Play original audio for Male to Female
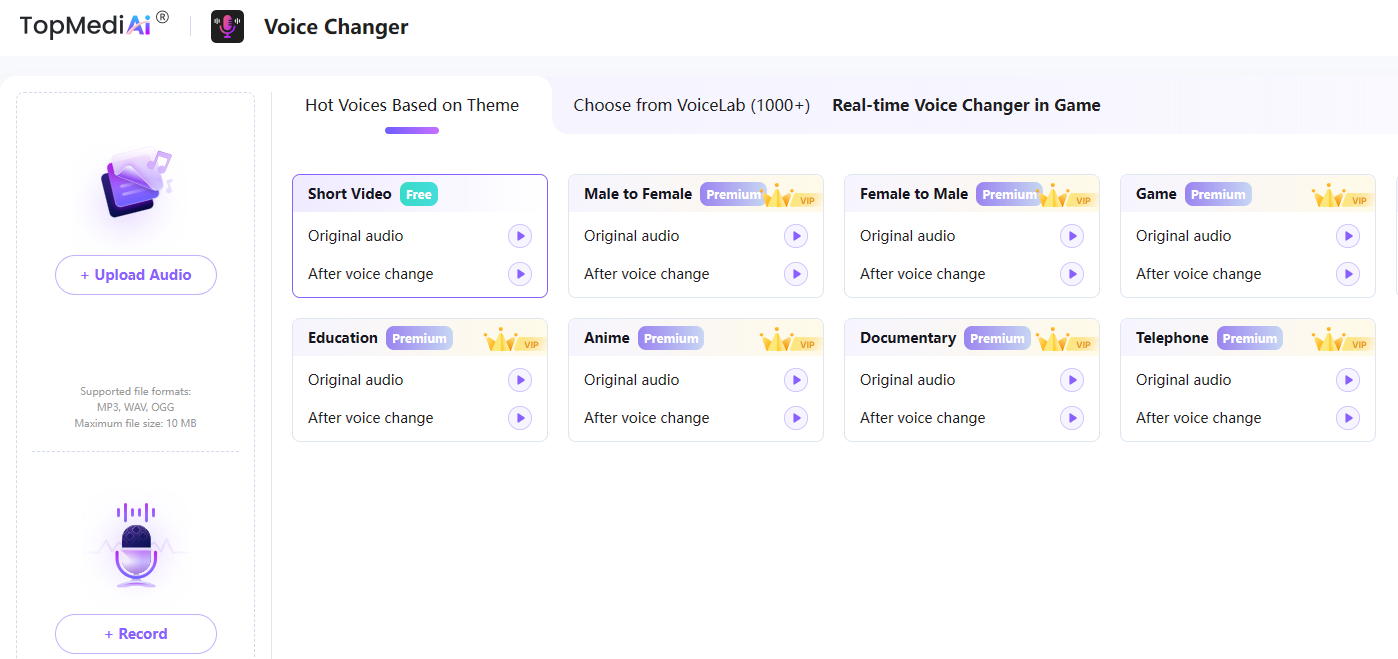The height and width of the screenshot is (659, 1398). tap(795, 236)
